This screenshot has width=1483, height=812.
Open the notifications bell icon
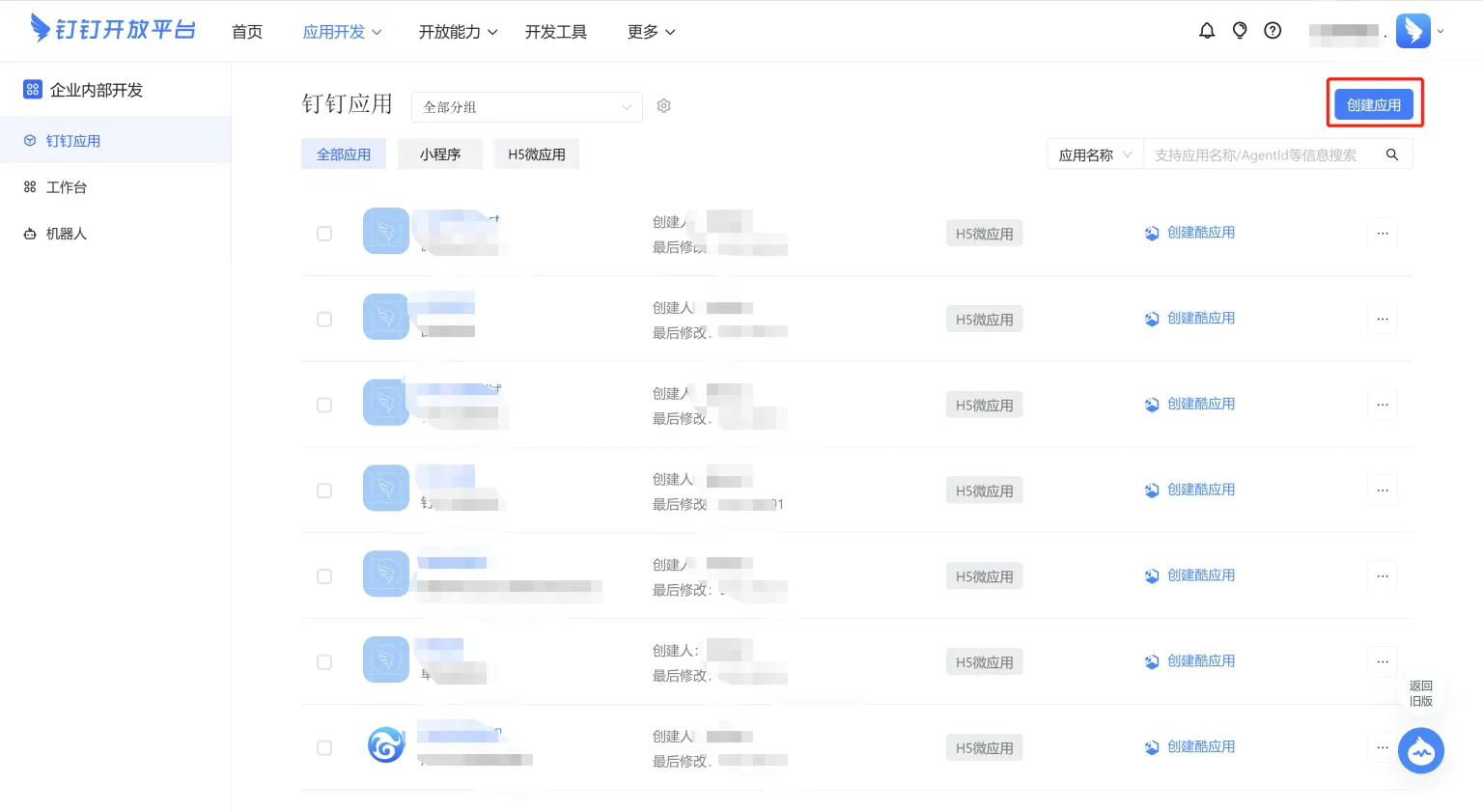coord(1207,31)
